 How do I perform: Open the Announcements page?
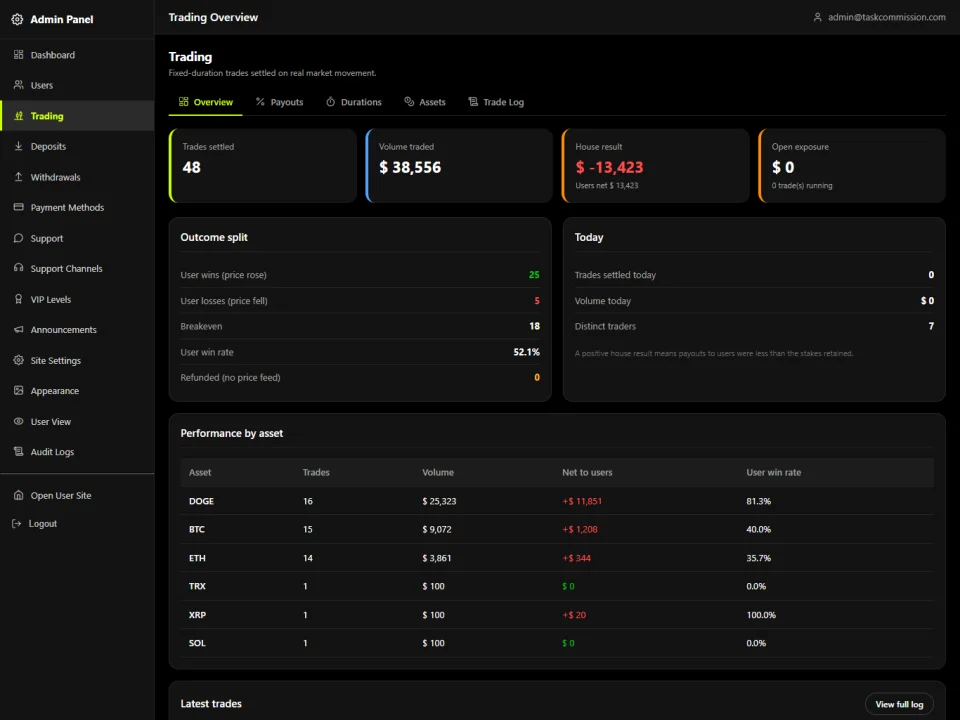click(x=77, y=329)
